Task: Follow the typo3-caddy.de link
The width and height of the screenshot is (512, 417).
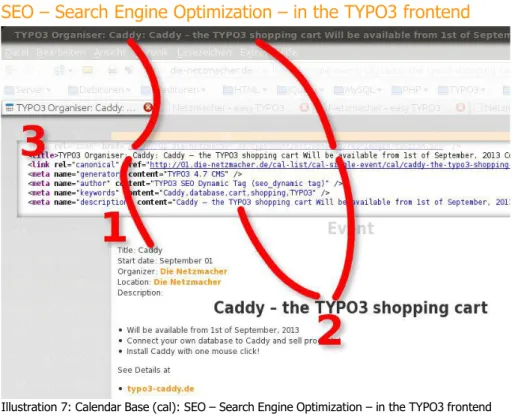Action: [x=161, y=389]
